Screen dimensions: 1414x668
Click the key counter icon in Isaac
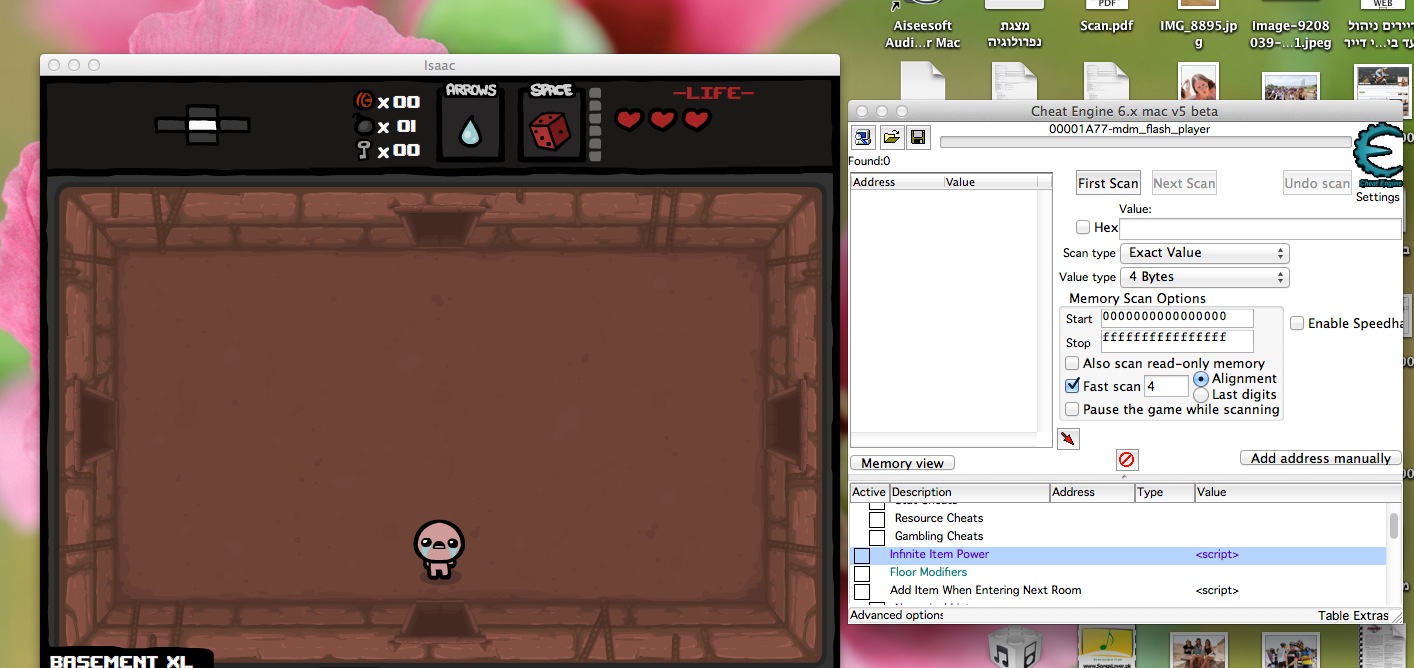point(364,150)
